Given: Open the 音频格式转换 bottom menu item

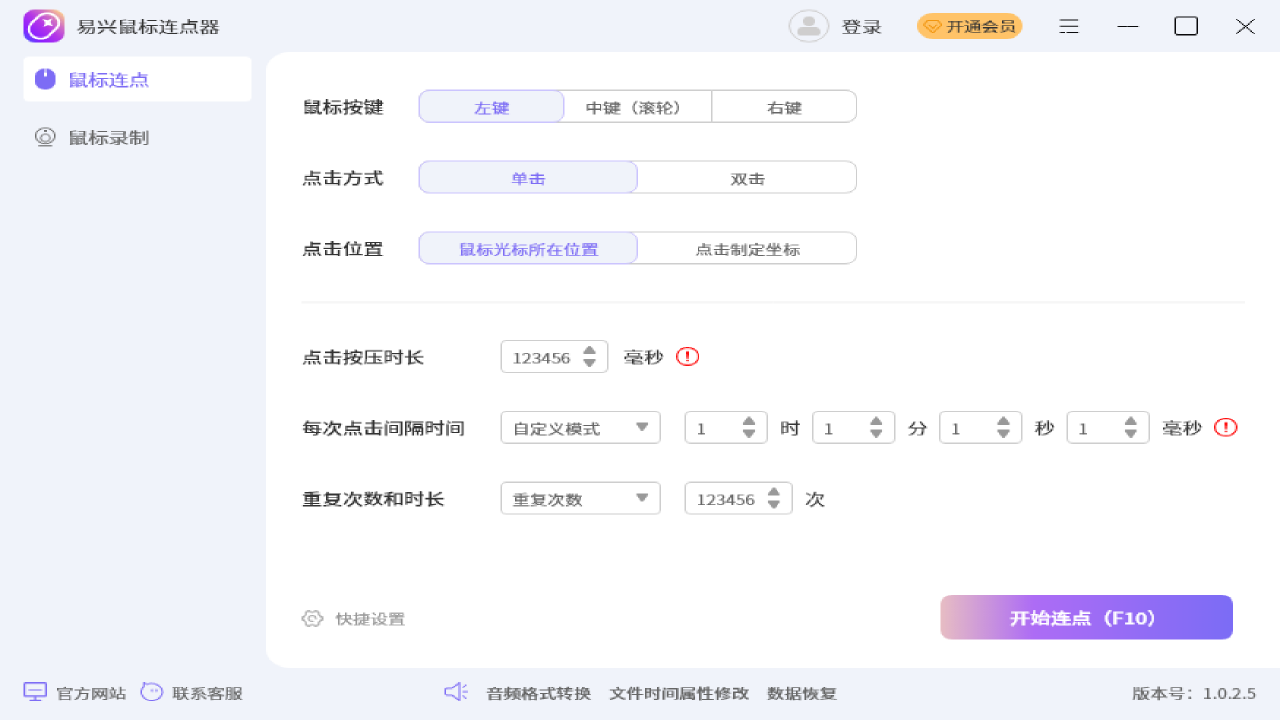Looking at the screenshot, I should pyautogui.click(x=538, y=692).
